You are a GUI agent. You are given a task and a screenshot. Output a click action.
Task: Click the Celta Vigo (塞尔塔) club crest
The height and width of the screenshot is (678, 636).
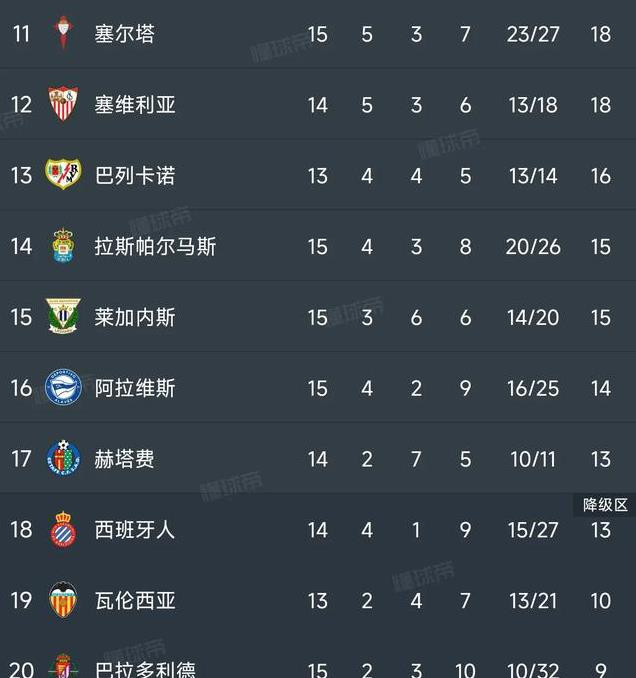(64, 33)
